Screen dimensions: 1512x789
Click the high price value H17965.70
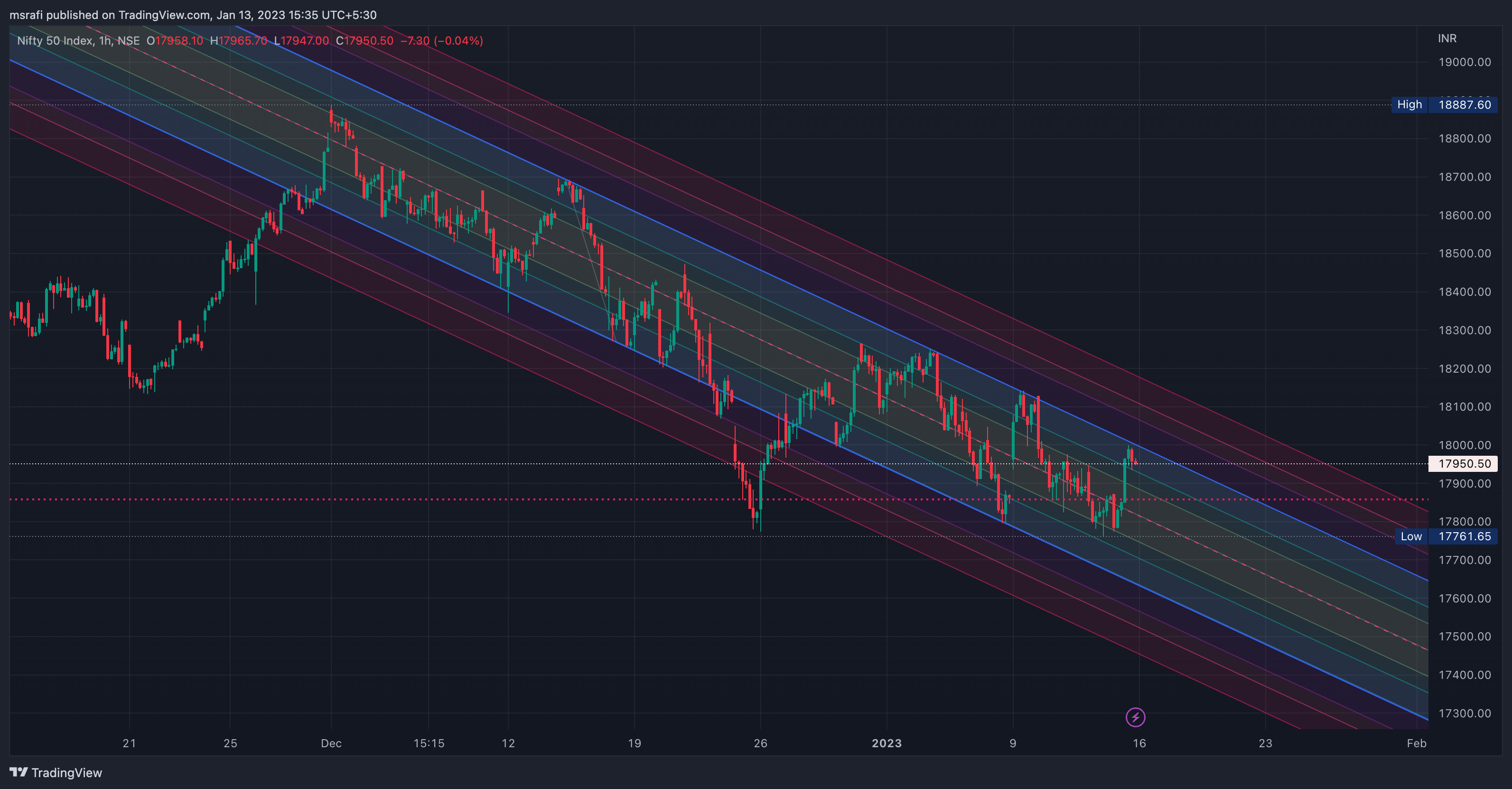238,40
